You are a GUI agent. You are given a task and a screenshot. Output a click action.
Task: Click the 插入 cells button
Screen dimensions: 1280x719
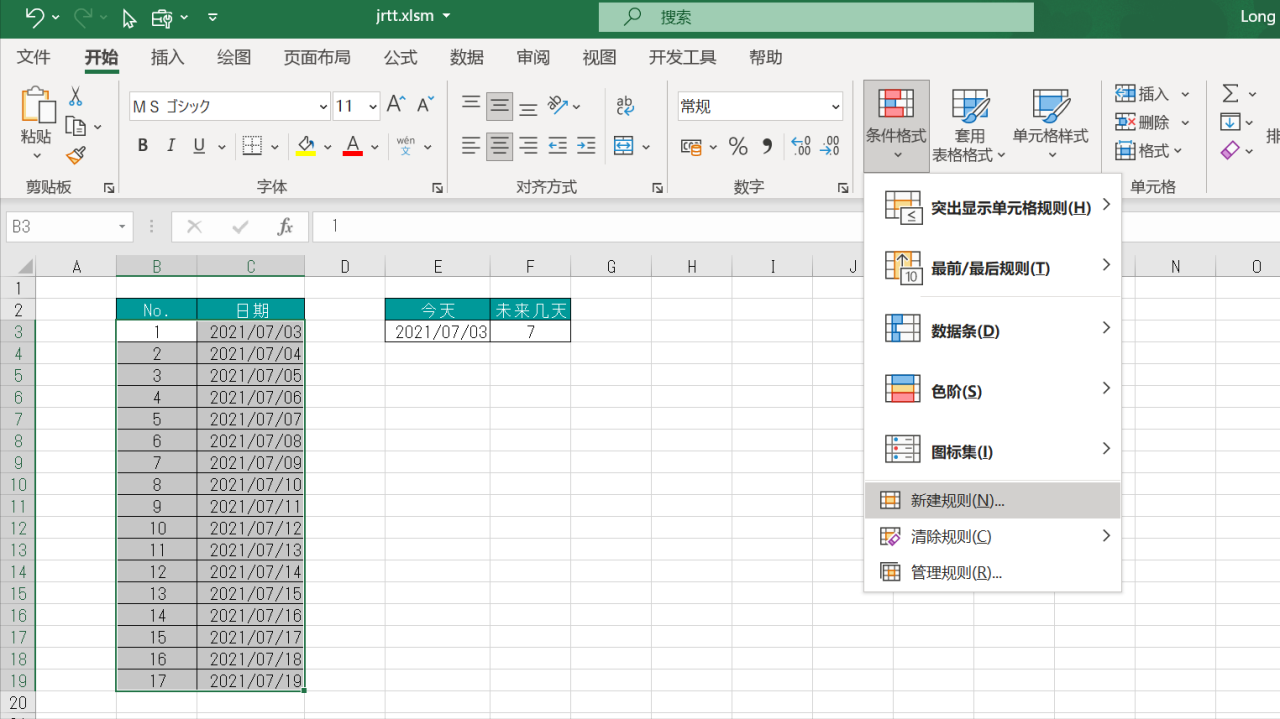coord(1153,94)
